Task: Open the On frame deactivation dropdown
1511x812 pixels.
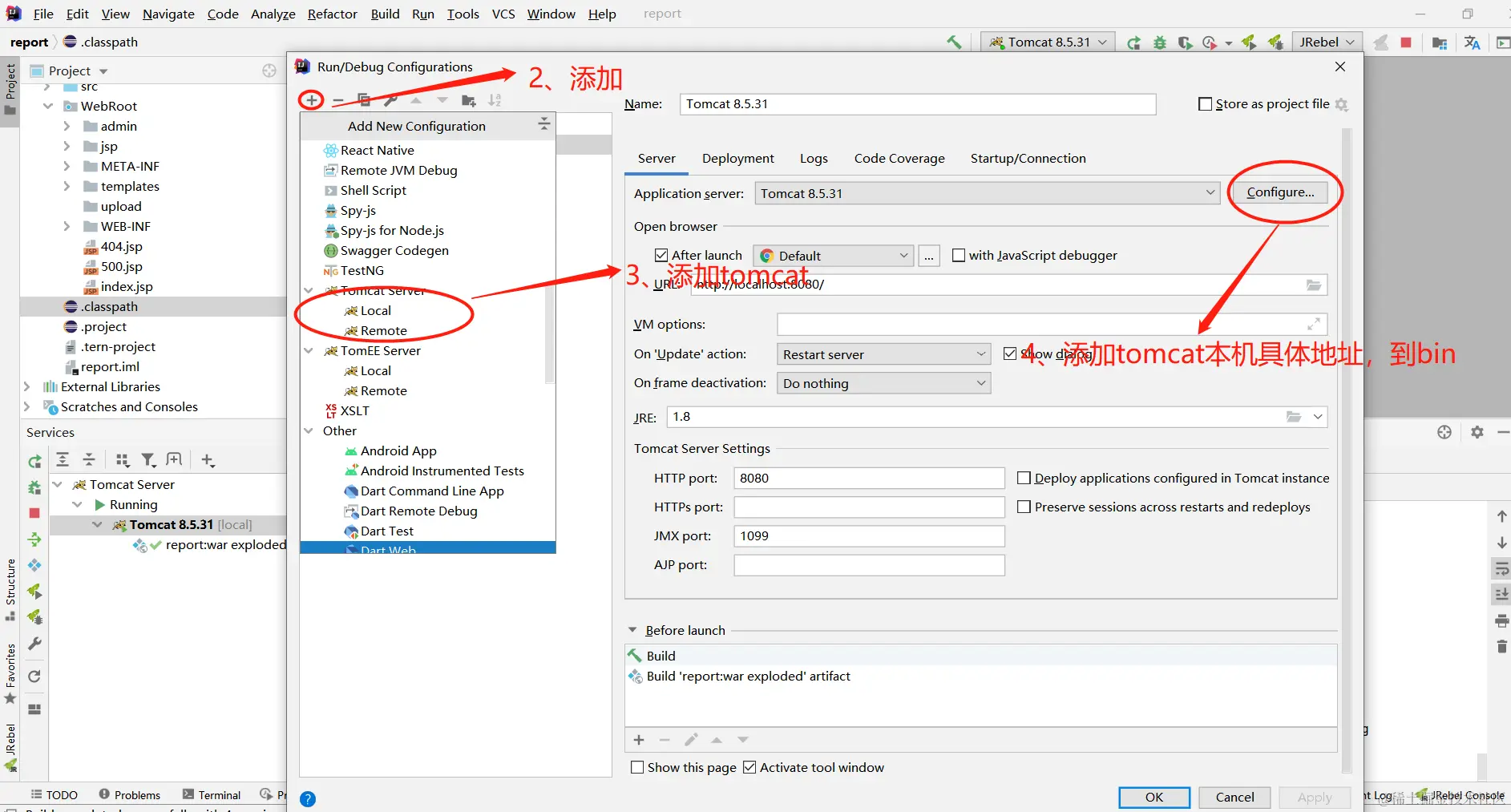Action: coord(883,383)
